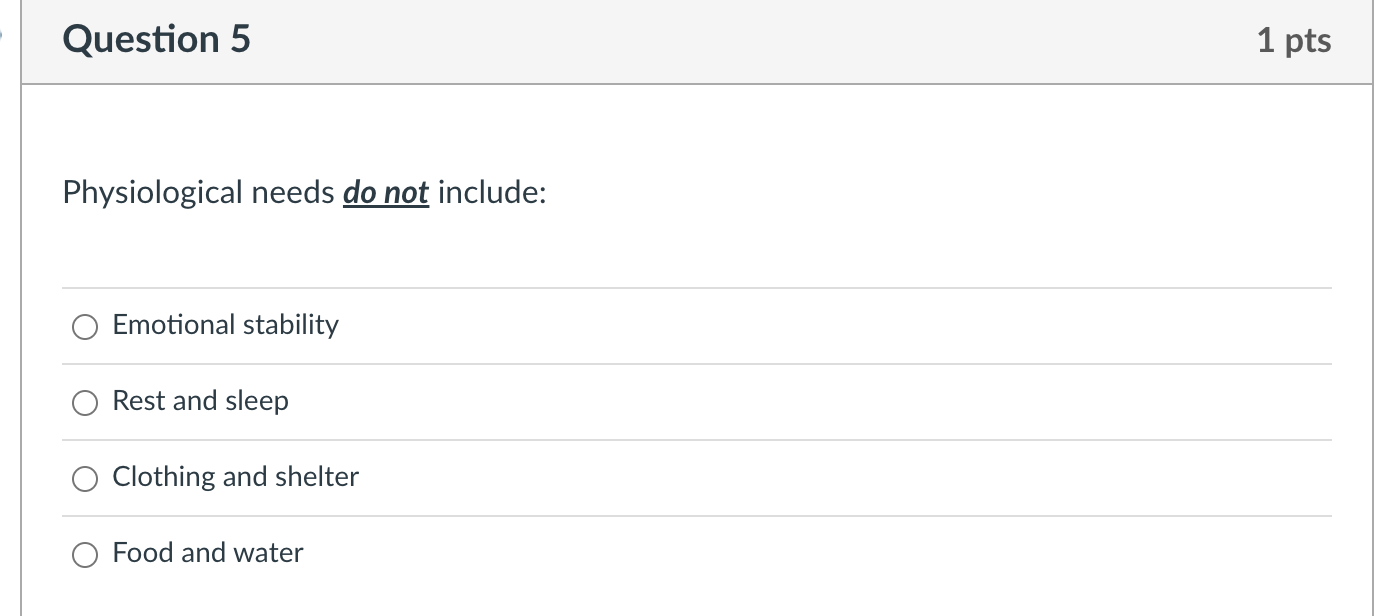Click the "Clothing and shelter" answer label
The image size is (1393, 616).
pos(235,477)
